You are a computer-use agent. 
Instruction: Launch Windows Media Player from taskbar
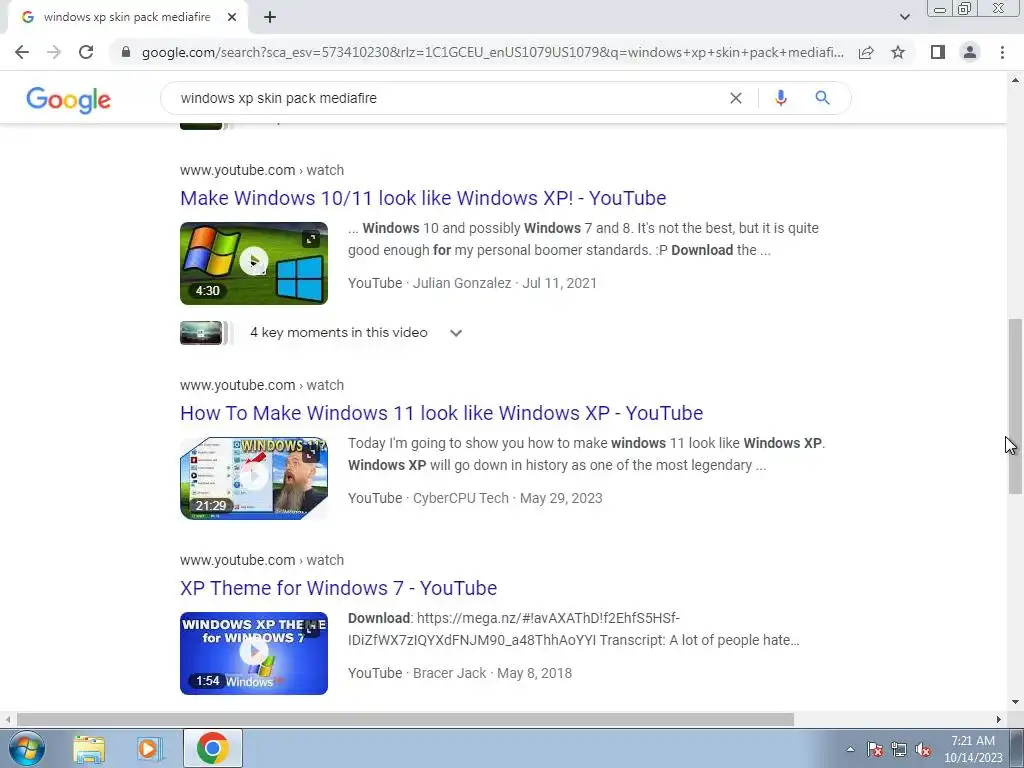[149, 748]
